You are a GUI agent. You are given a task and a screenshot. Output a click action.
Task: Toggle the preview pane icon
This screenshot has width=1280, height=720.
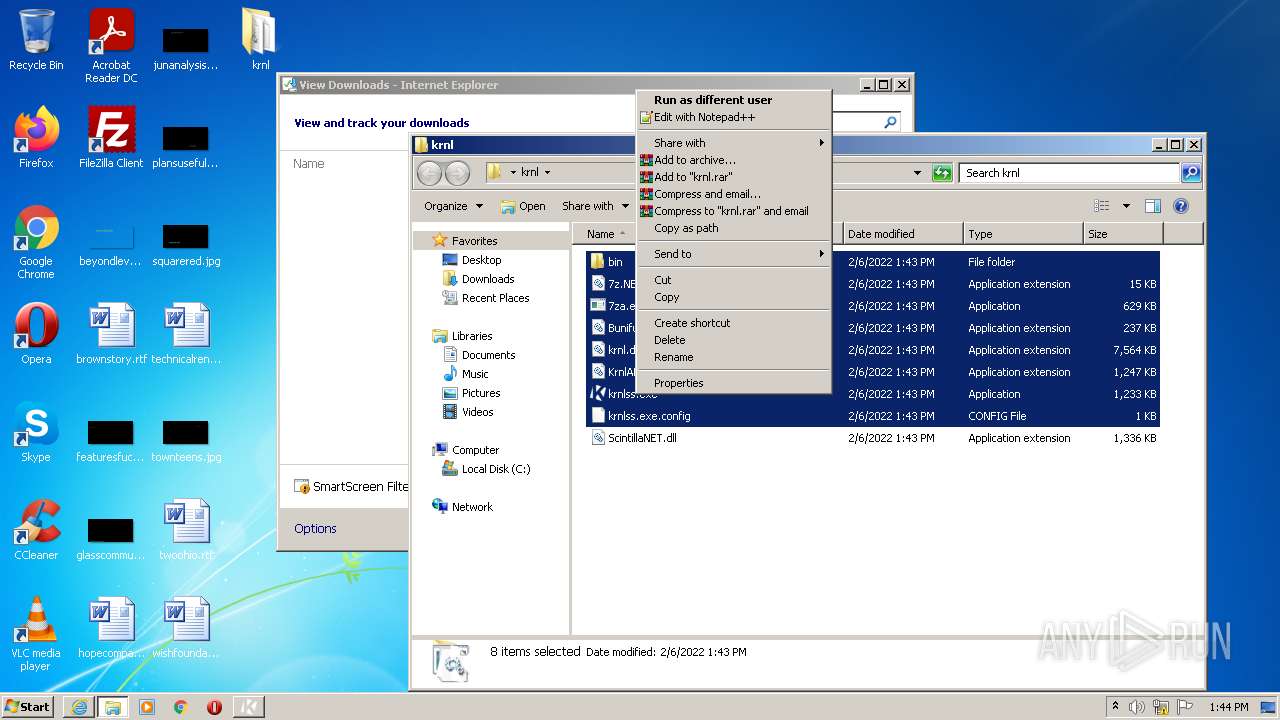(x=1152, y=206)
